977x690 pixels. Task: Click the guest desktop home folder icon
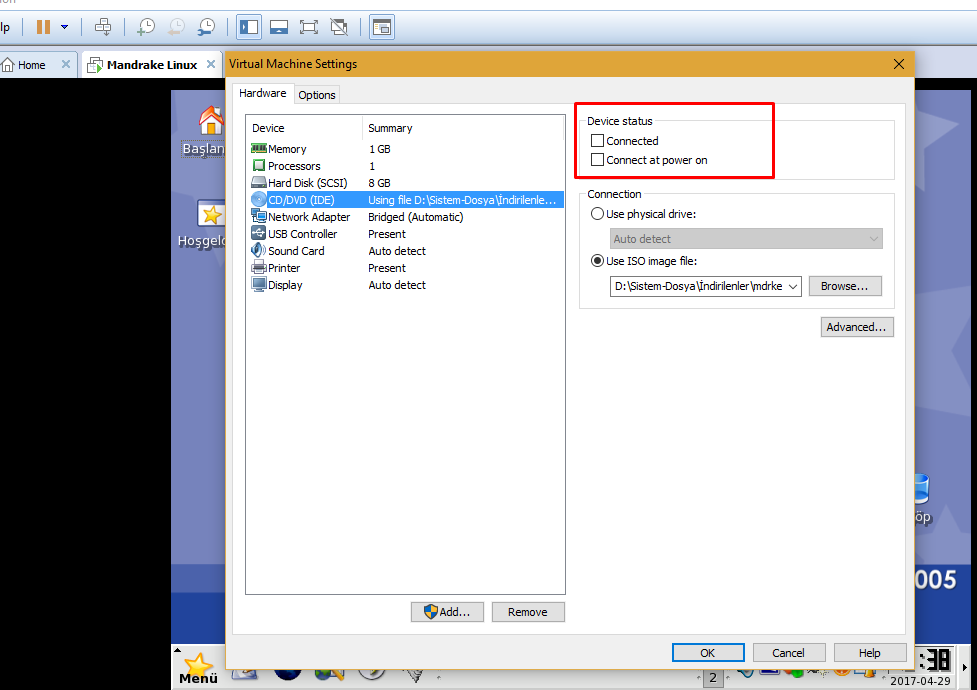211,120
